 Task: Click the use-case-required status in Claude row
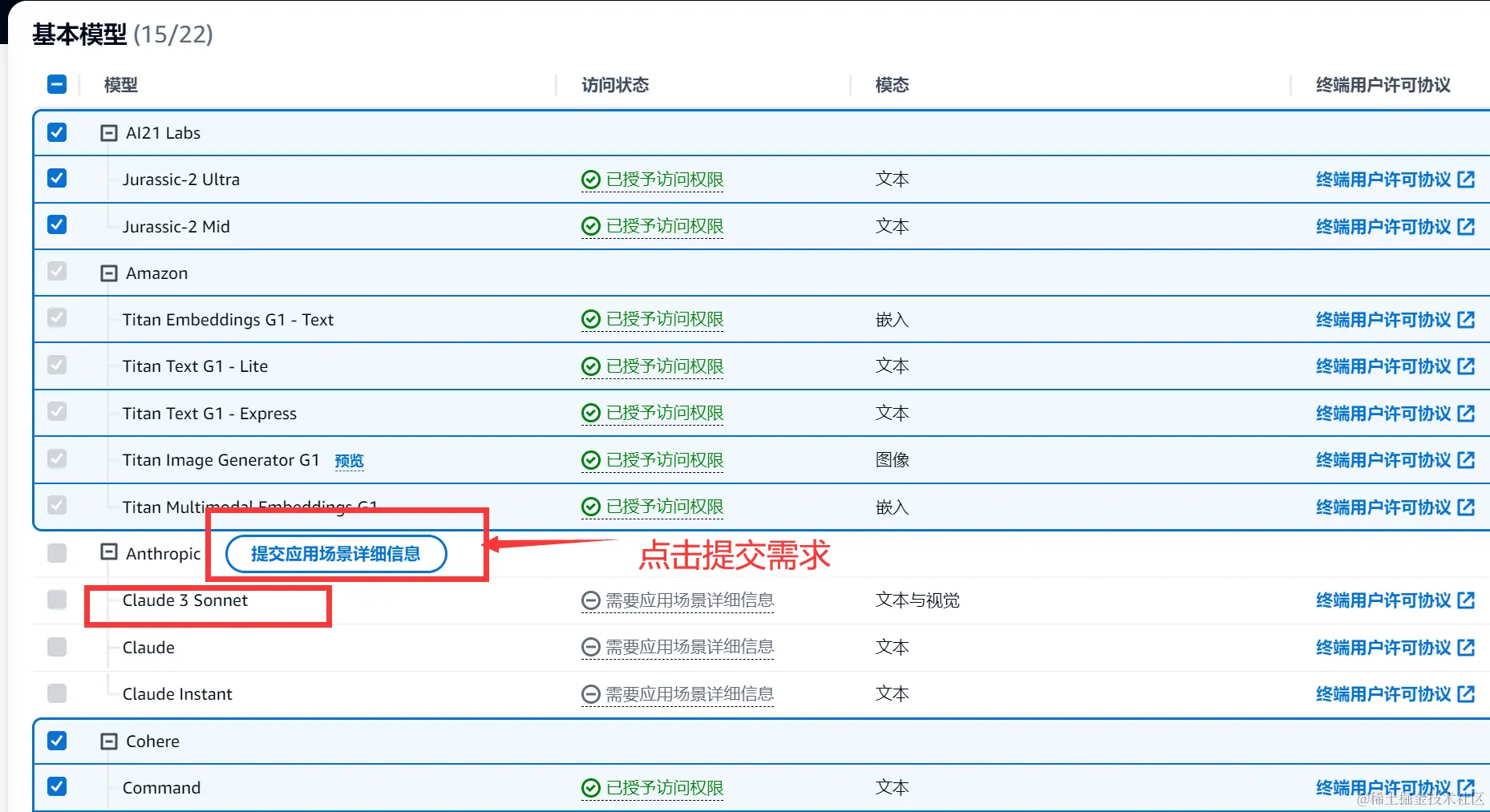coord(678,647)
